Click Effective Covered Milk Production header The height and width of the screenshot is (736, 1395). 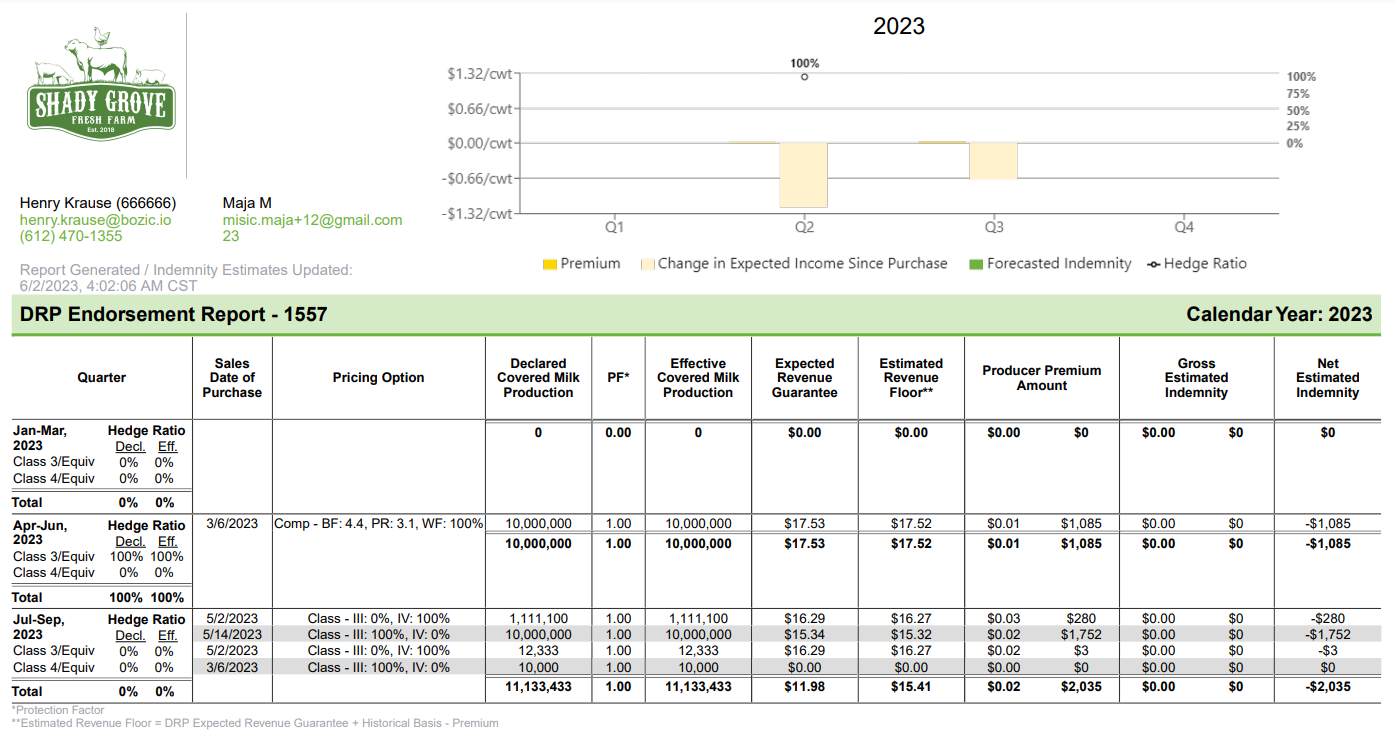[698, 378]
